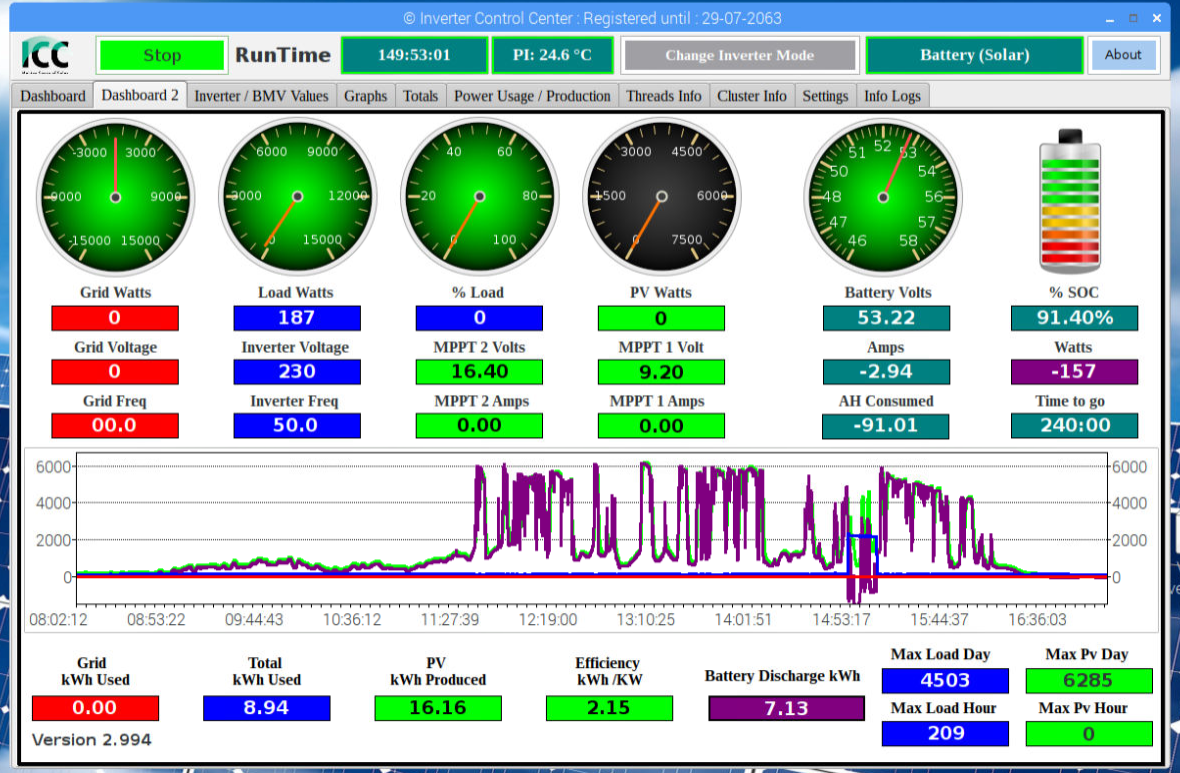The width and height of the screenshot is (1180, 773).
Task: Click the purple Battery Discharge kWh value
Action: pyautogui.click(x=786, y=708)
